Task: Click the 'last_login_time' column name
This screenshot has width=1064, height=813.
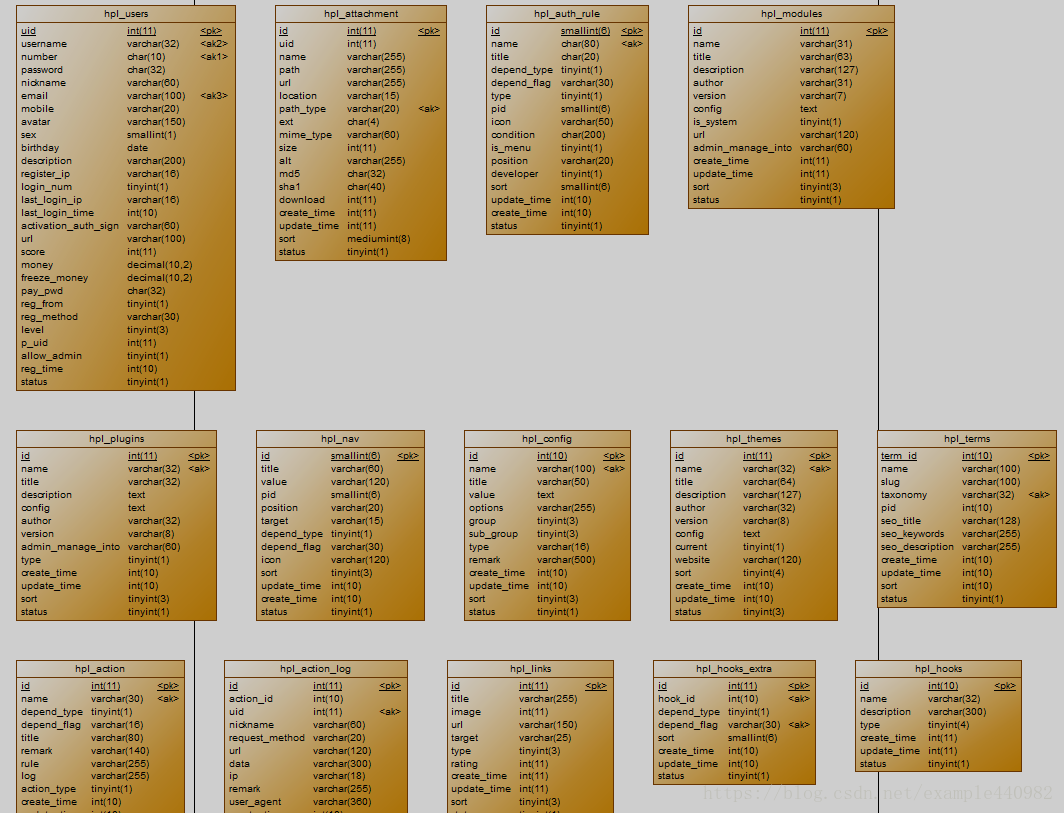Action: click(x=58, y=212)
